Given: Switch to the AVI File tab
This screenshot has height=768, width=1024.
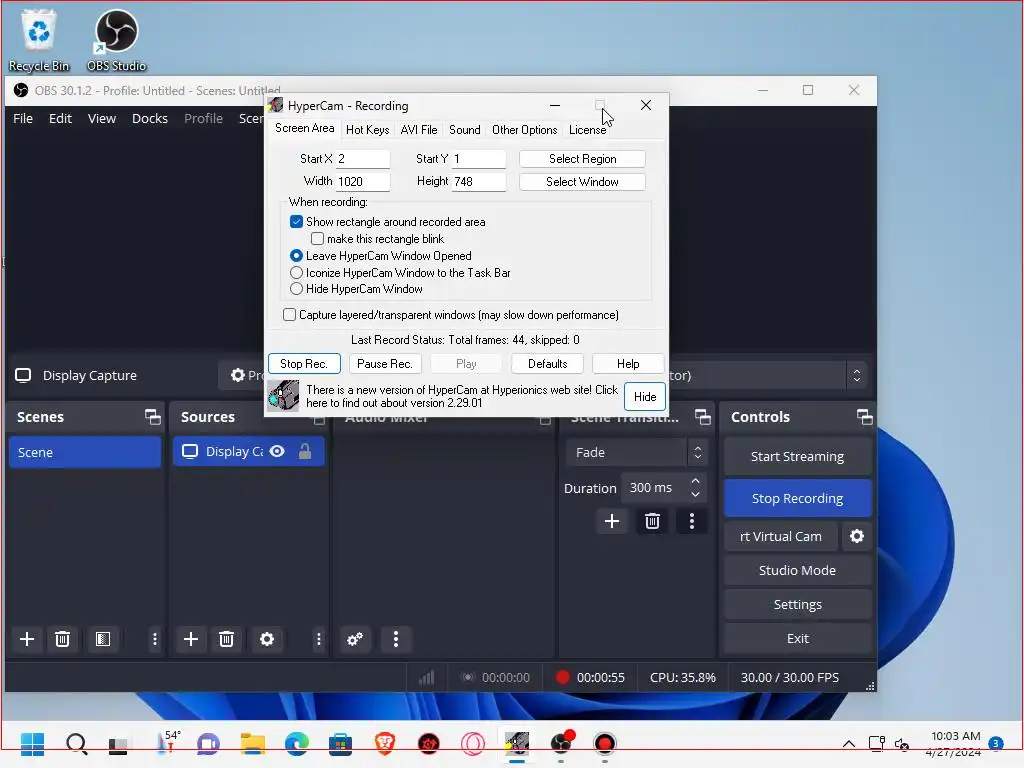Looking at the screenshot, I should tap(419, 129).
